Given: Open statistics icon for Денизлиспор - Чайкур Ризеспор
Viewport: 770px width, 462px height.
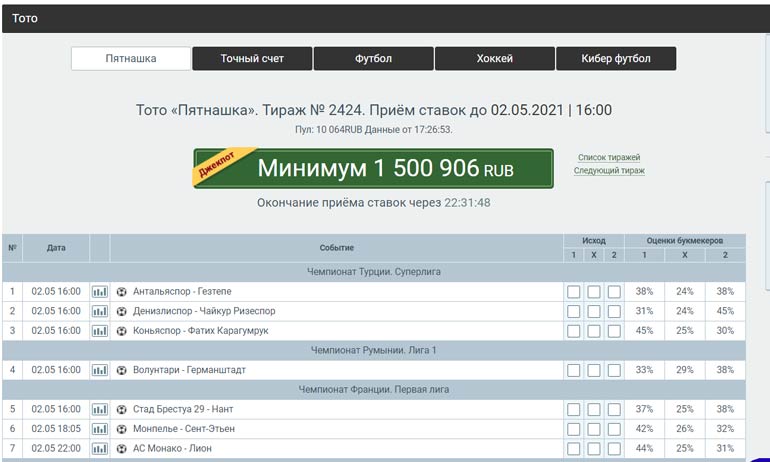Looking at the screenshot, I should pos(100,311).
